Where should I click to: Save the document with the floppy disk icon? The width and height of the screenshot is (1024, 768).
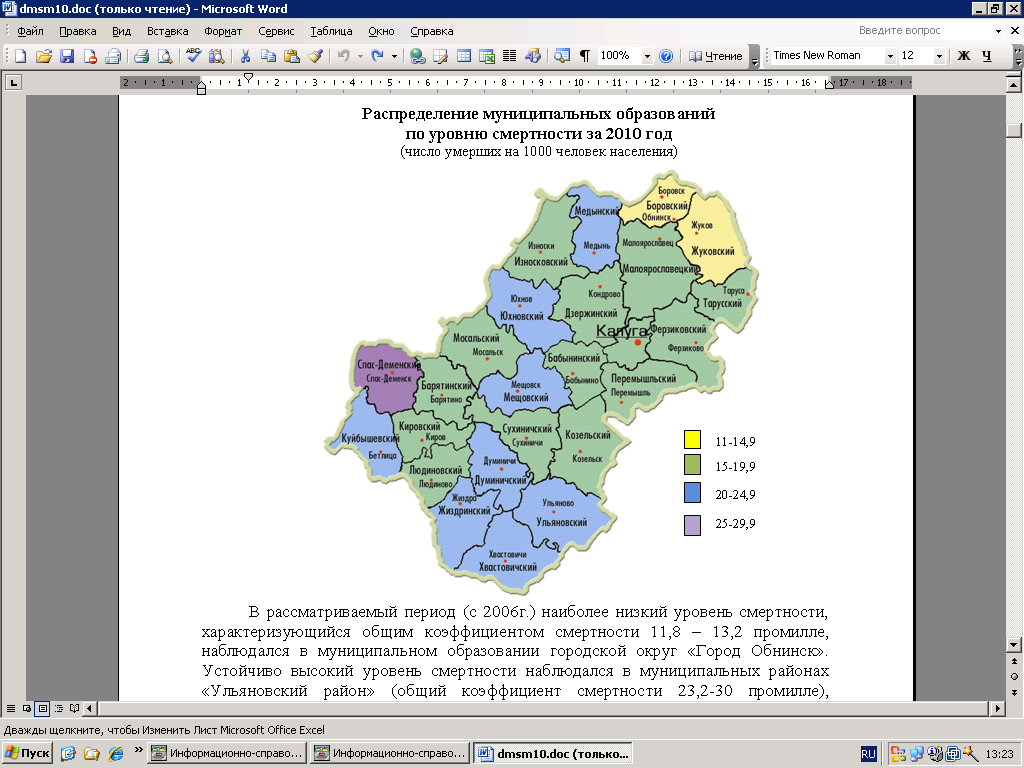click(x=67, y=56)
